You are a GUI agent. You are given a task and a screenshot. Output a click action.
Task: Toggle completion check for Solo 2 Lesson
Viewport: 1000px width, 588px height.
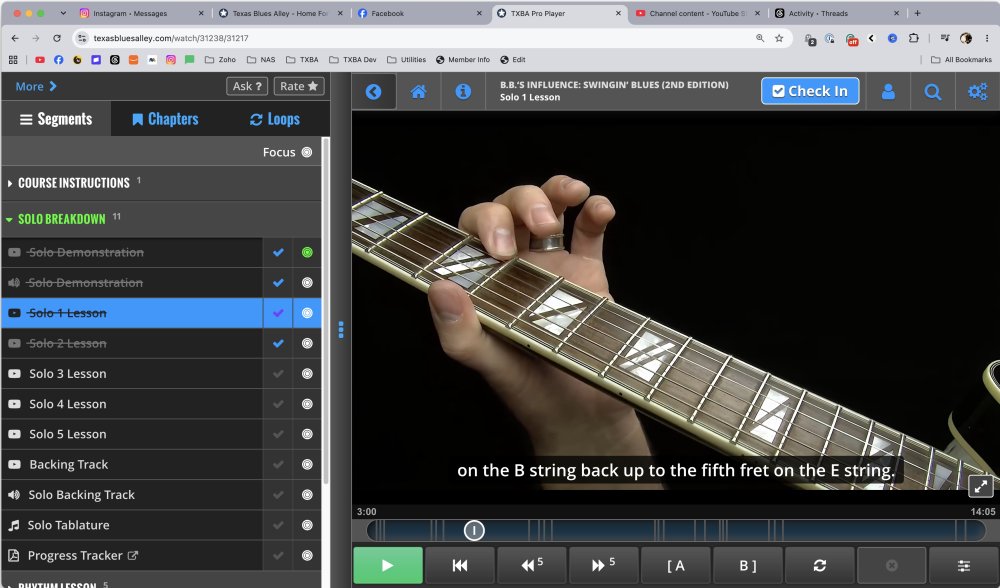[278, 344]
